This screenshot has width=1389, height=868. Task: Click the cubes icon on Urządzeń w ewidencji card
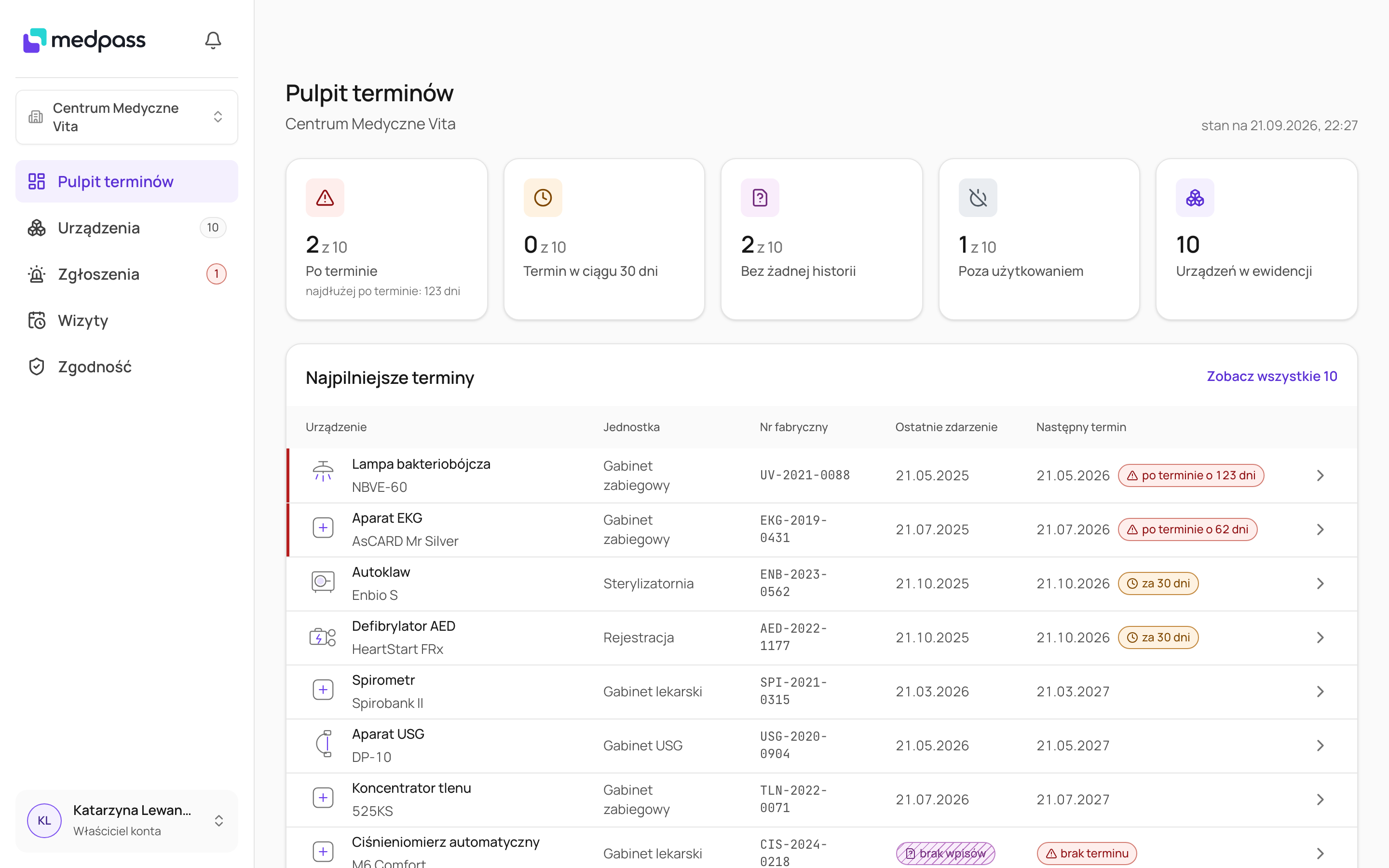pos(1195,198)
